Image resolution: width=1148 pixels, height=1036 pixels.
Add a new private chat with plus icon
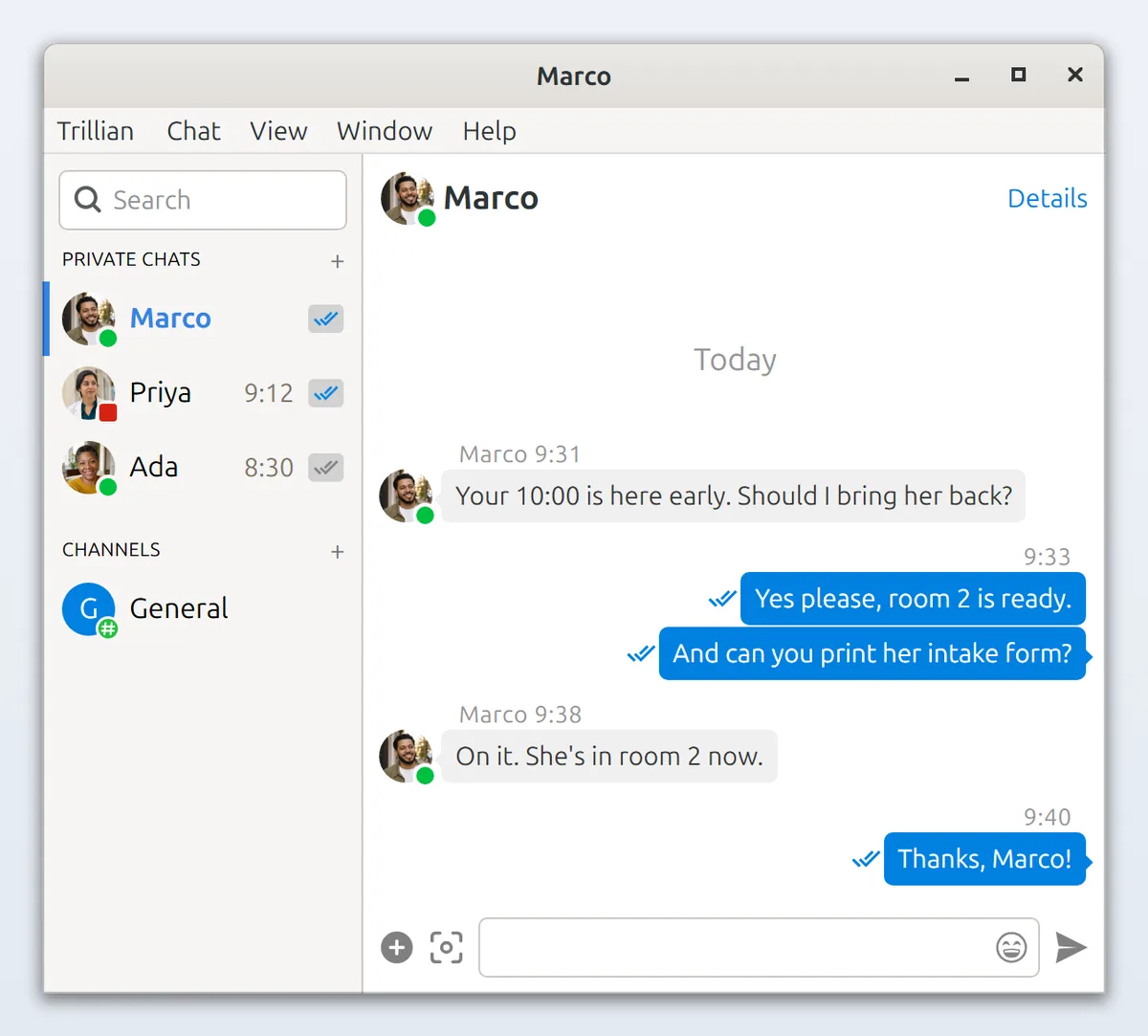pyautogui.click(x=337, y=261)
